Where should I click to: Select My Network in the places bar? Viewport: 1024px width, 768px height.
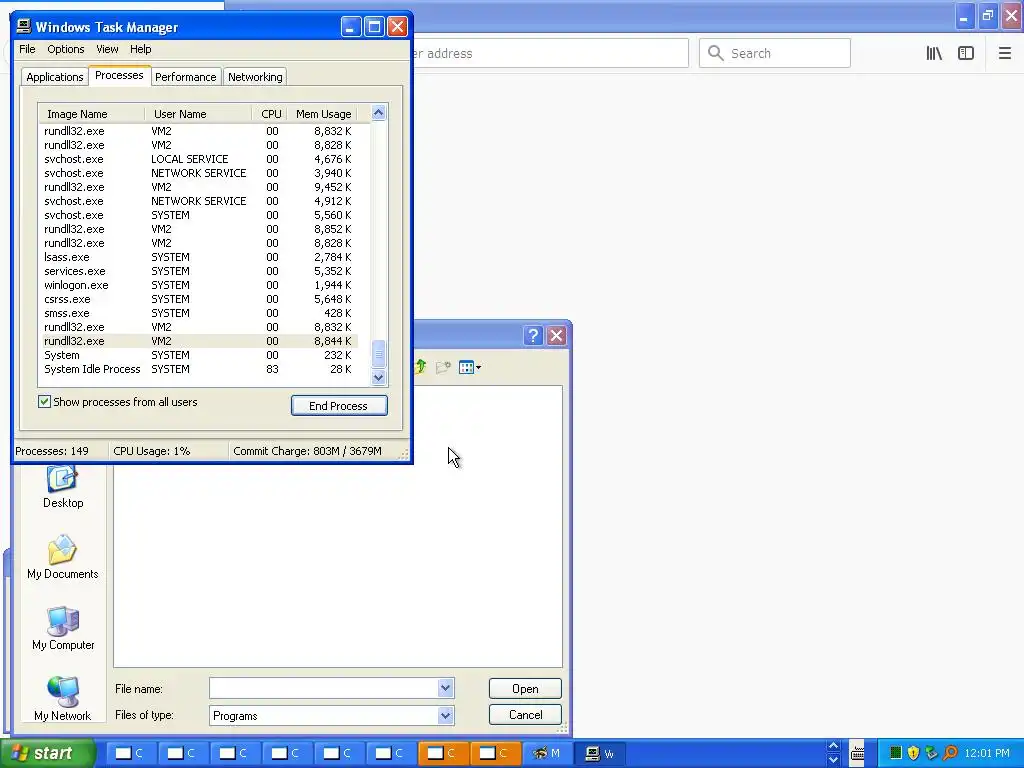[x=63, y=699]
